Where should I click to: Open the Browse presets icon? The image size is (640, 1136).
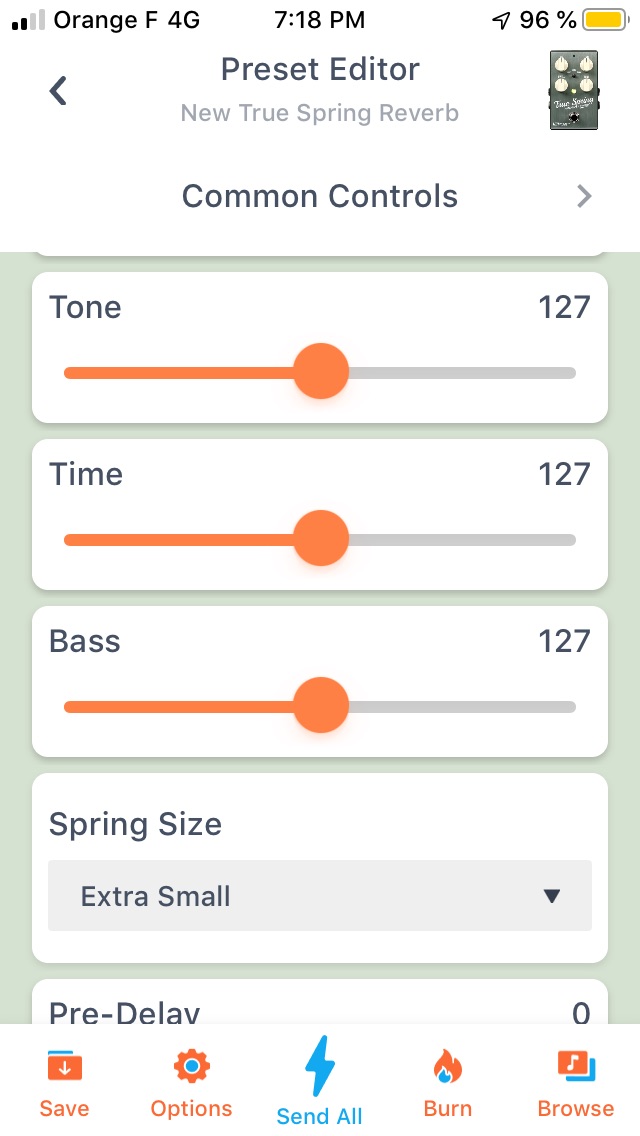[576, 1068]
